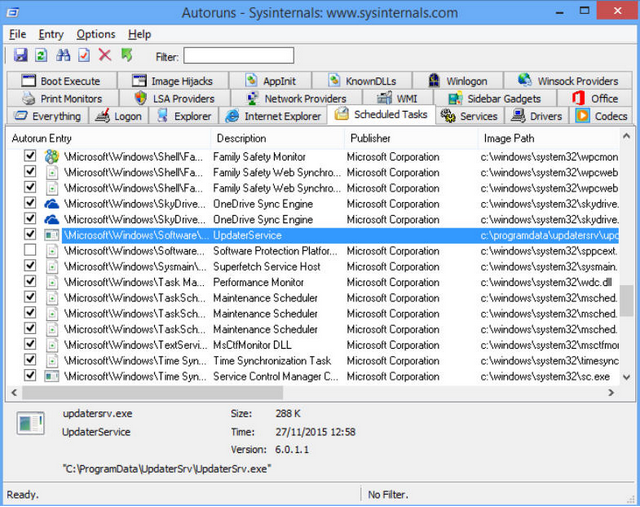640x507 pixels.
Task: Open the Entry menu
Action: click(x=51, y=34)
